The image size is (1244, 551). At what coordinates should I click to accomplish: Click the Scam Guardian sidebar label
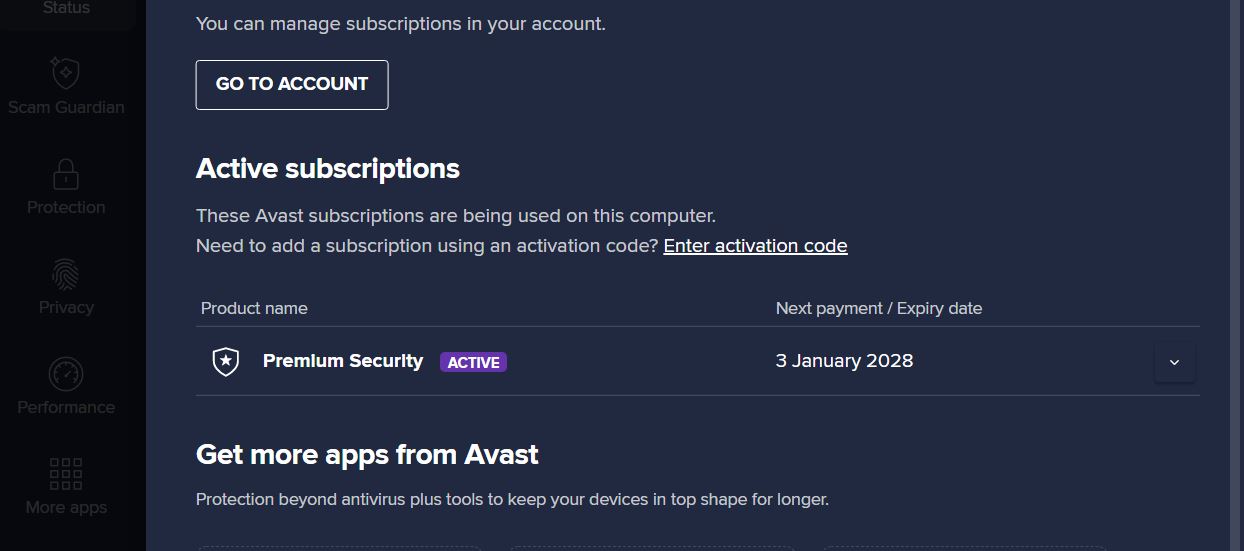point(66,107)
